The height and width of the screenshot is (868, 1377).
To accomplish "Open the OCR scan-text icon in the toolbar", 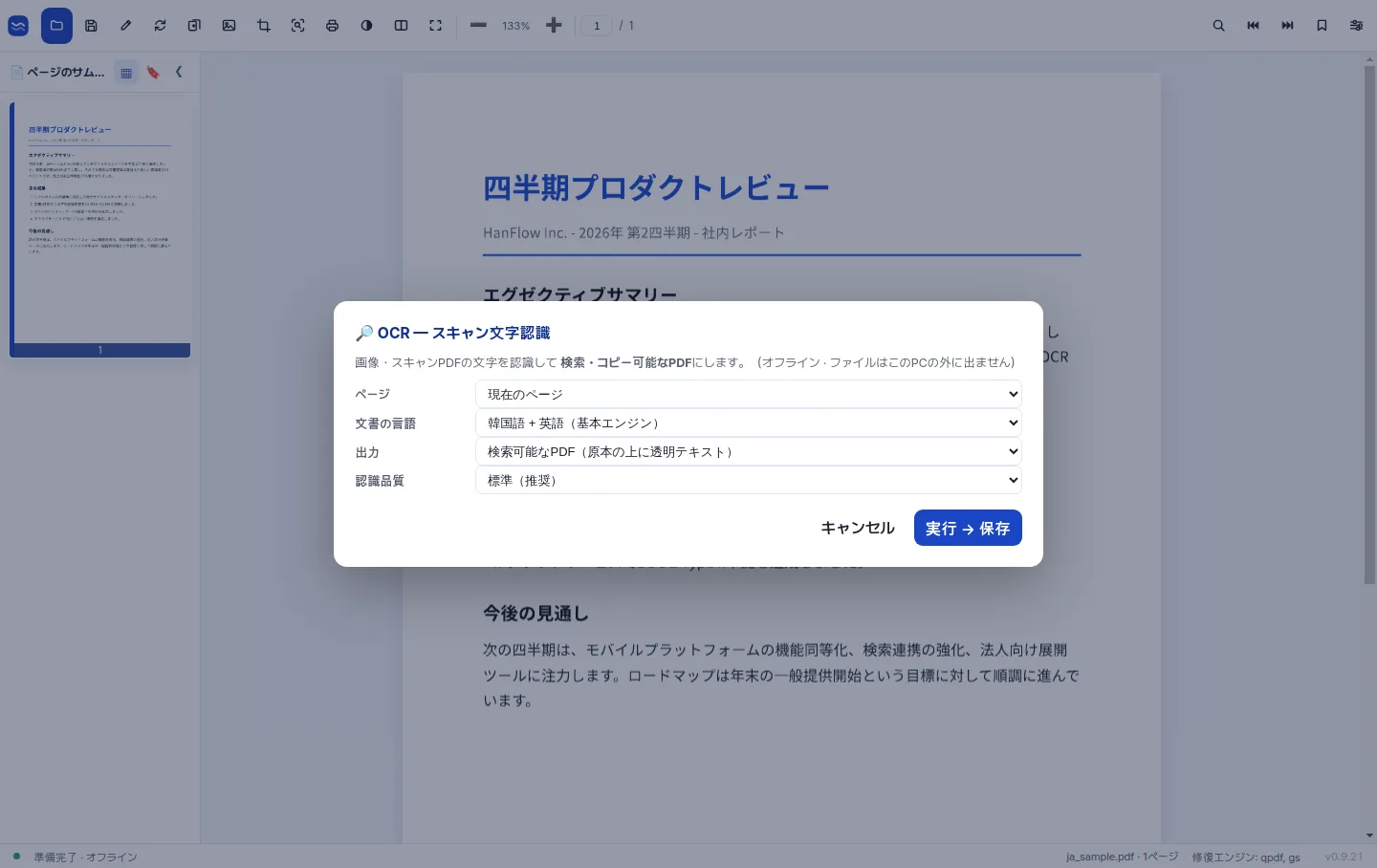I will (297, 26).
